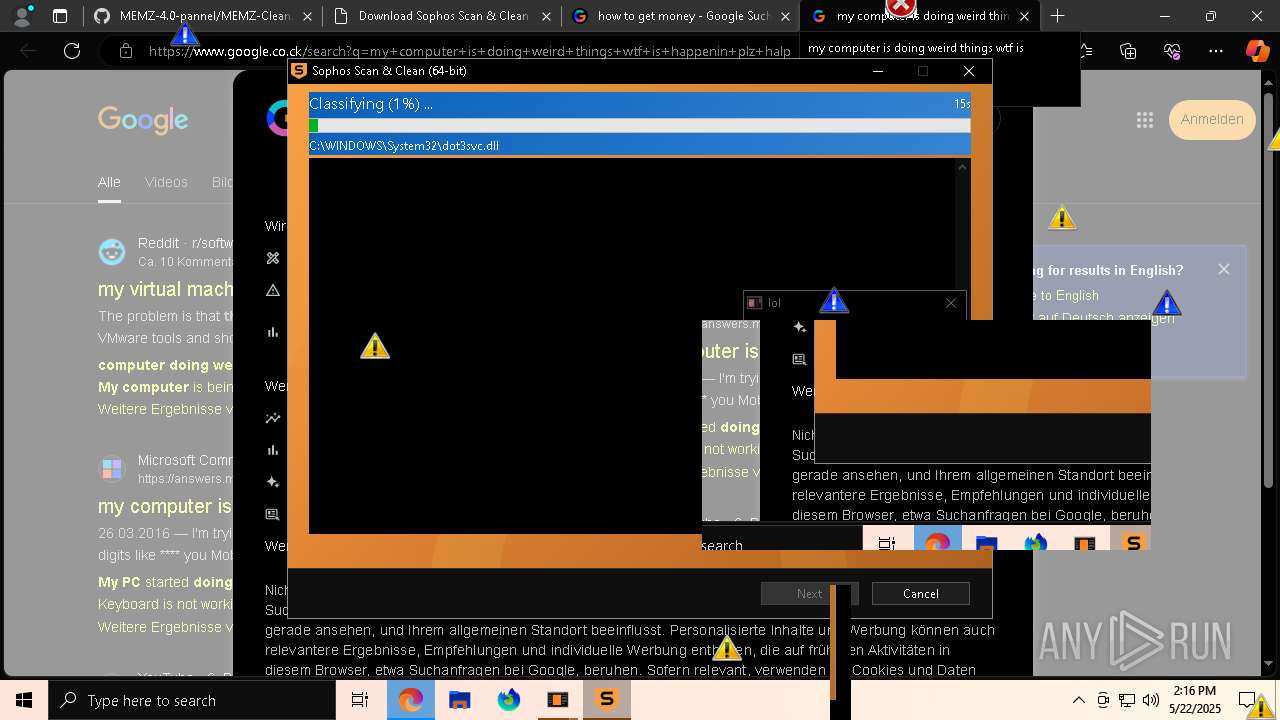The width and height of the screenshot is (1280, 720).
Task: Click the 'auf Deutsch anzeigen' link
Action: click(1106, 318)
